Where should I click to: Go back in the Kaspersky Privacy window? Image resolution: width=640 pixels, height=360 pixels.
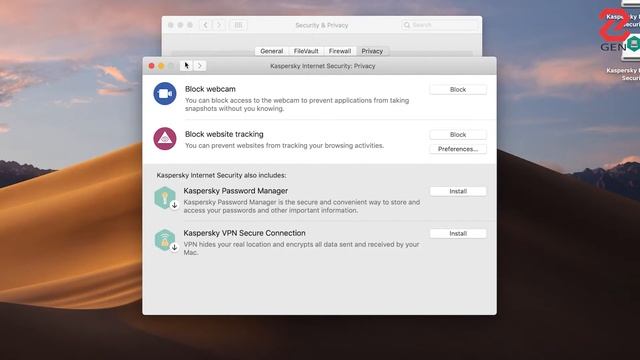[186, 66]
